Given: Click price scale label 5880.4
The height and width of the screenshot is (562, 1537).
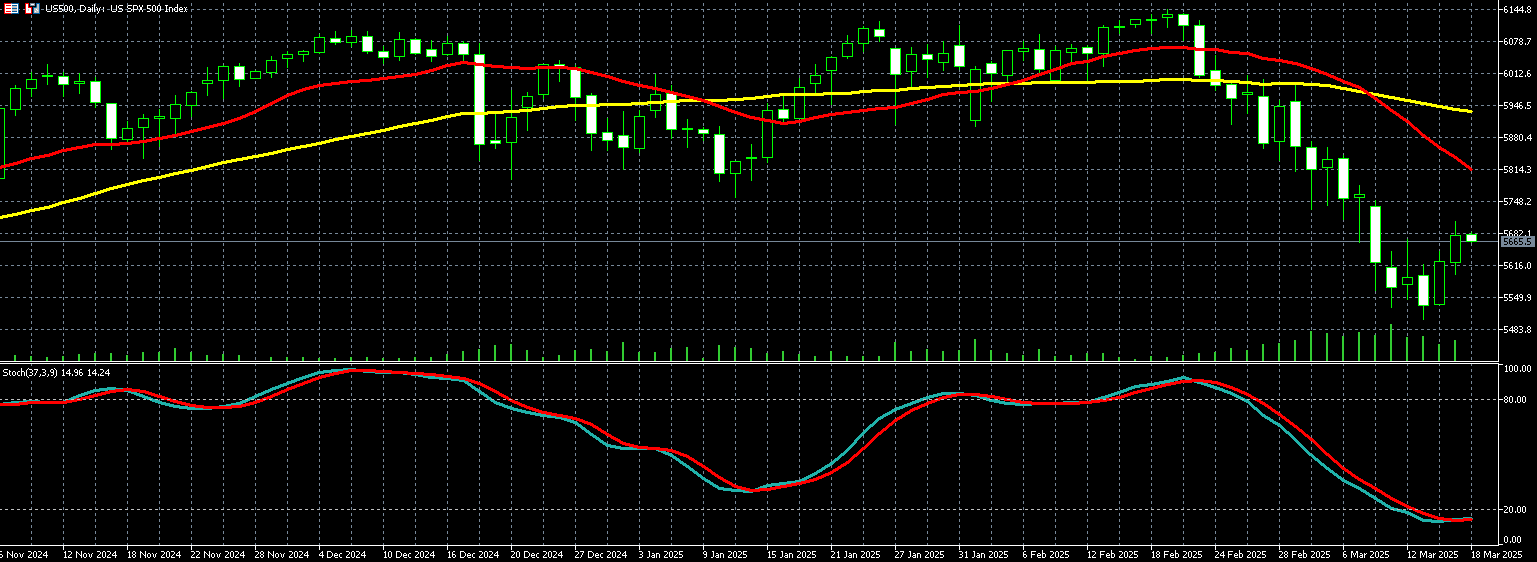Looking at the screenshot, I should (x=1518, y=137).
